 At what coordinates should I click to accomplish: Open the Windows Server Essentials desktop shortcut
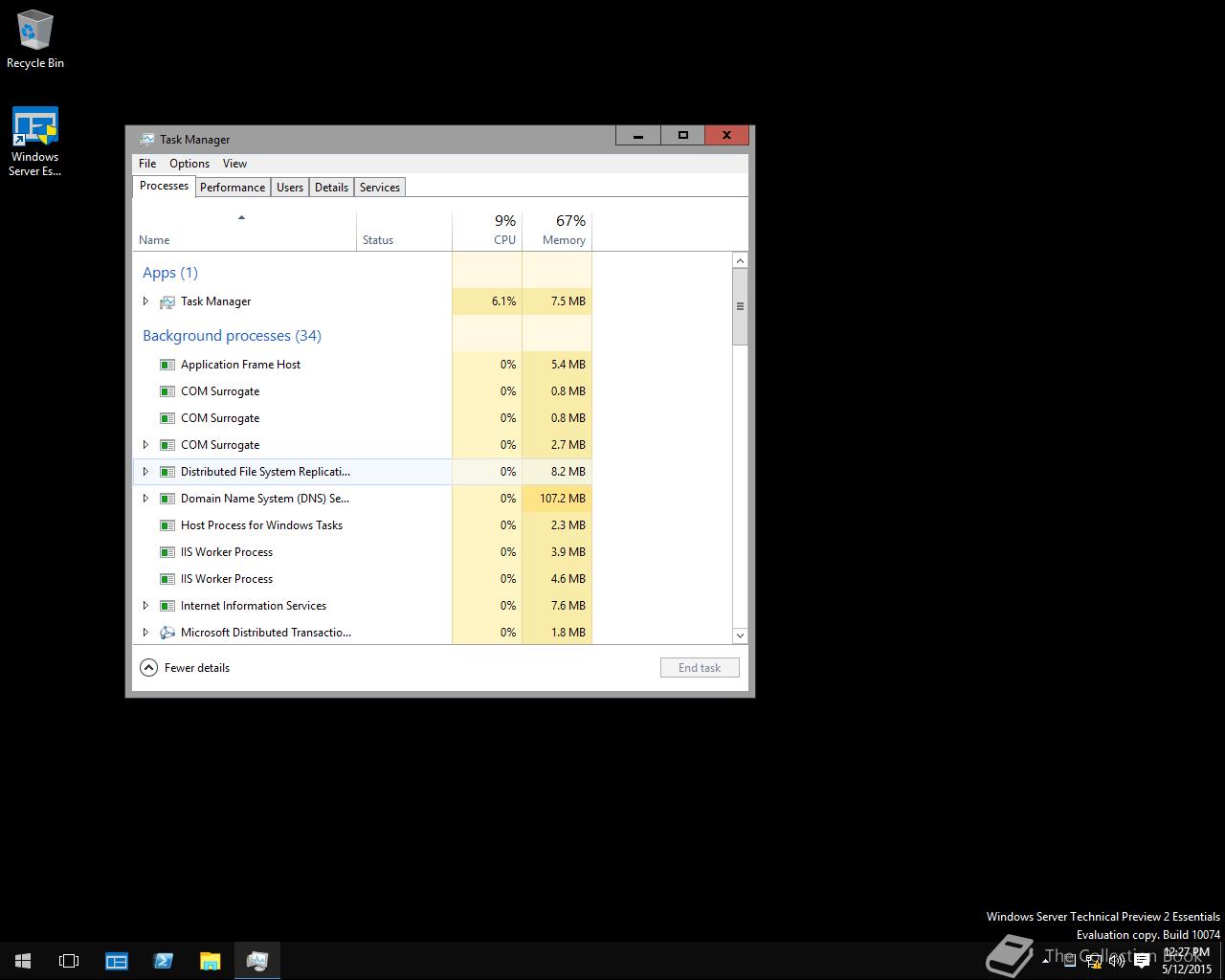point(35,142)
